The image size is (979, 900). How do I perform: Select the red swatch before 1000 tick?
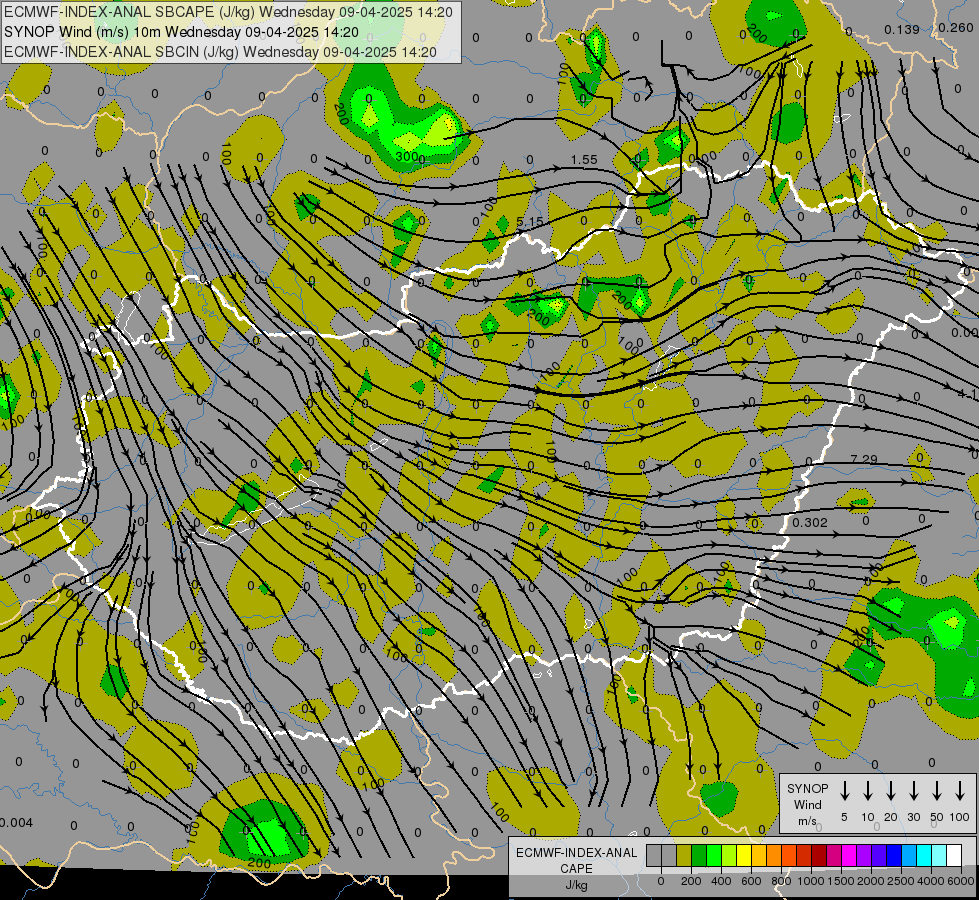(804, 855)
